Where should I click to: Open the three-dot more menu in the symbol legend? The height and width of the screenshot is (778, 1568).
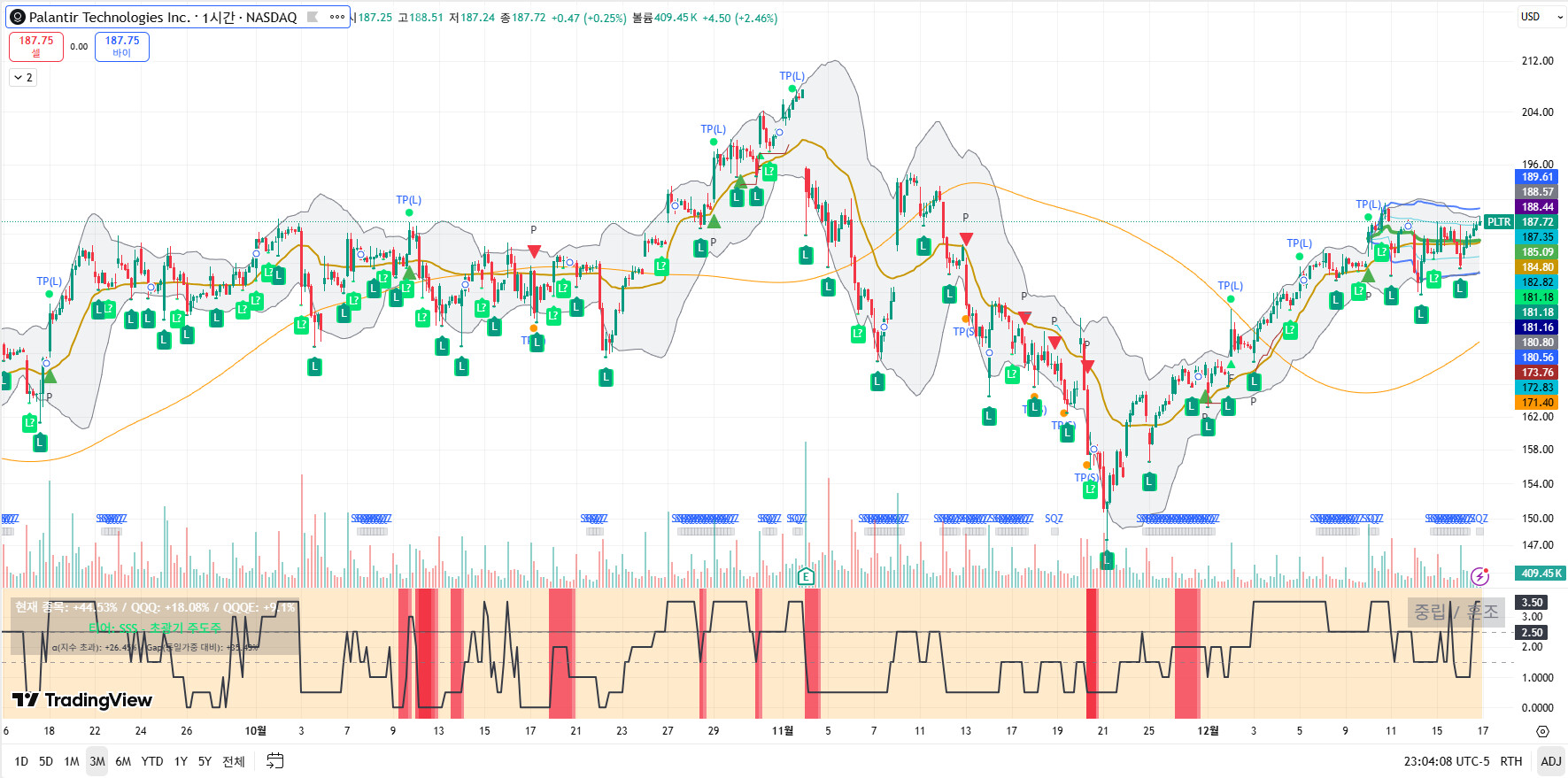point(337,17)
